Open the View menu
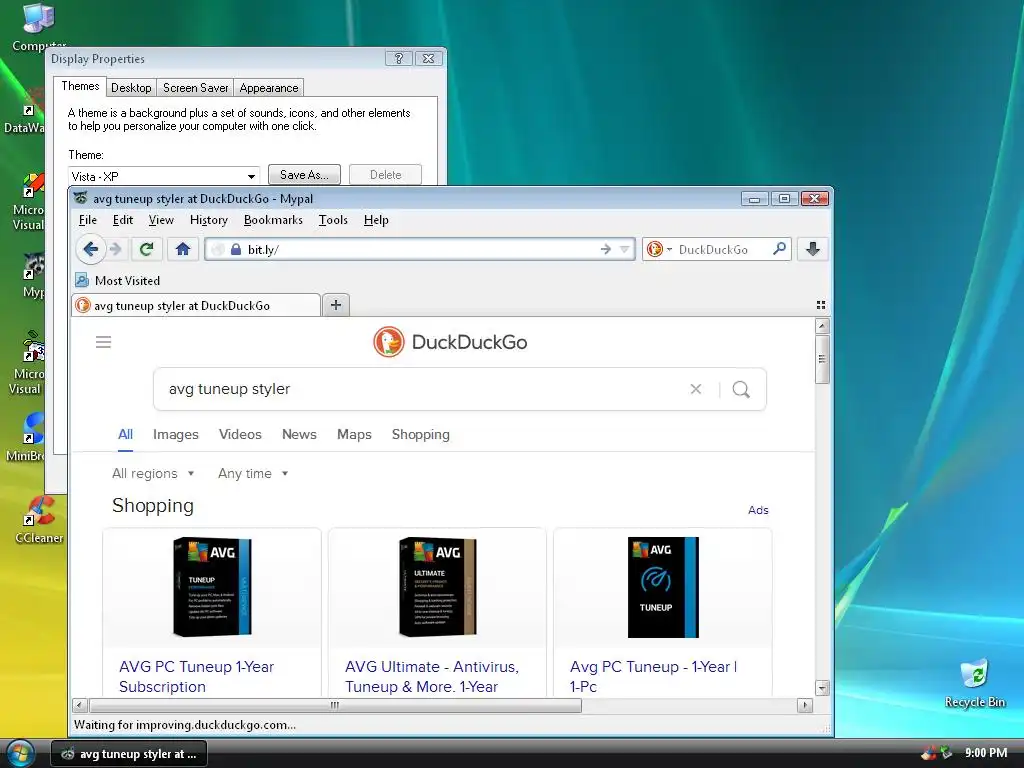The width and height of the screenshot is (1024, 768). click(161, 220)
